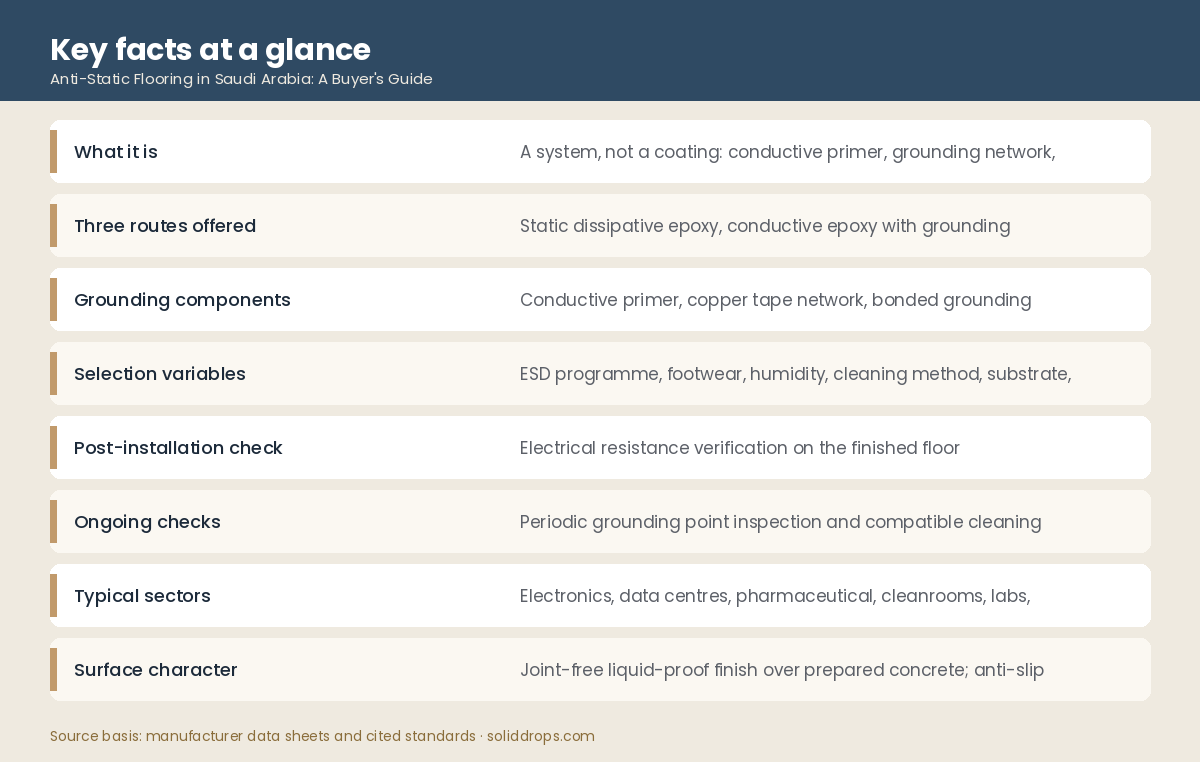Select the 'Ongoing checks' row label
The image size is (1200, 762).
pos(147,522)
